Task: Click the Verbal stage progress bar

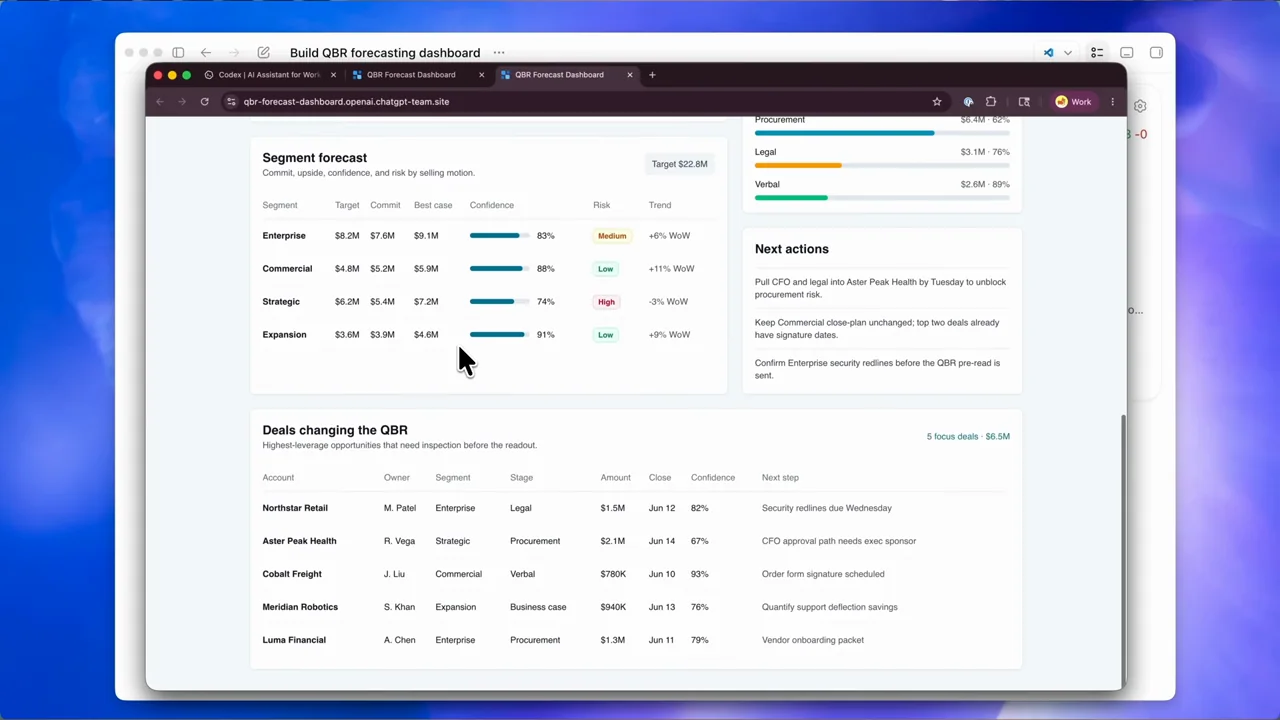Action: [882, 198]
